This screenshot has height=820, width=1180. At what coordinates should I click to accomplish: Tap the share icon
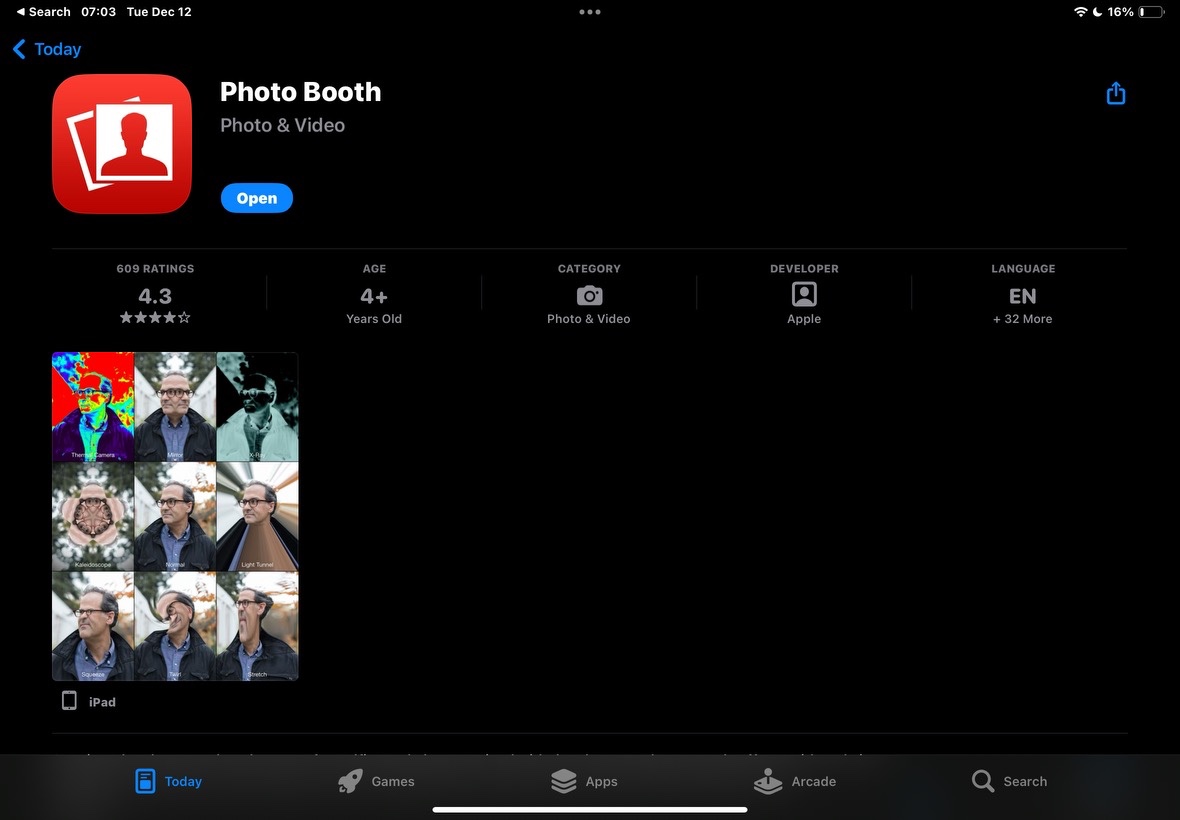pos(1115,93)
